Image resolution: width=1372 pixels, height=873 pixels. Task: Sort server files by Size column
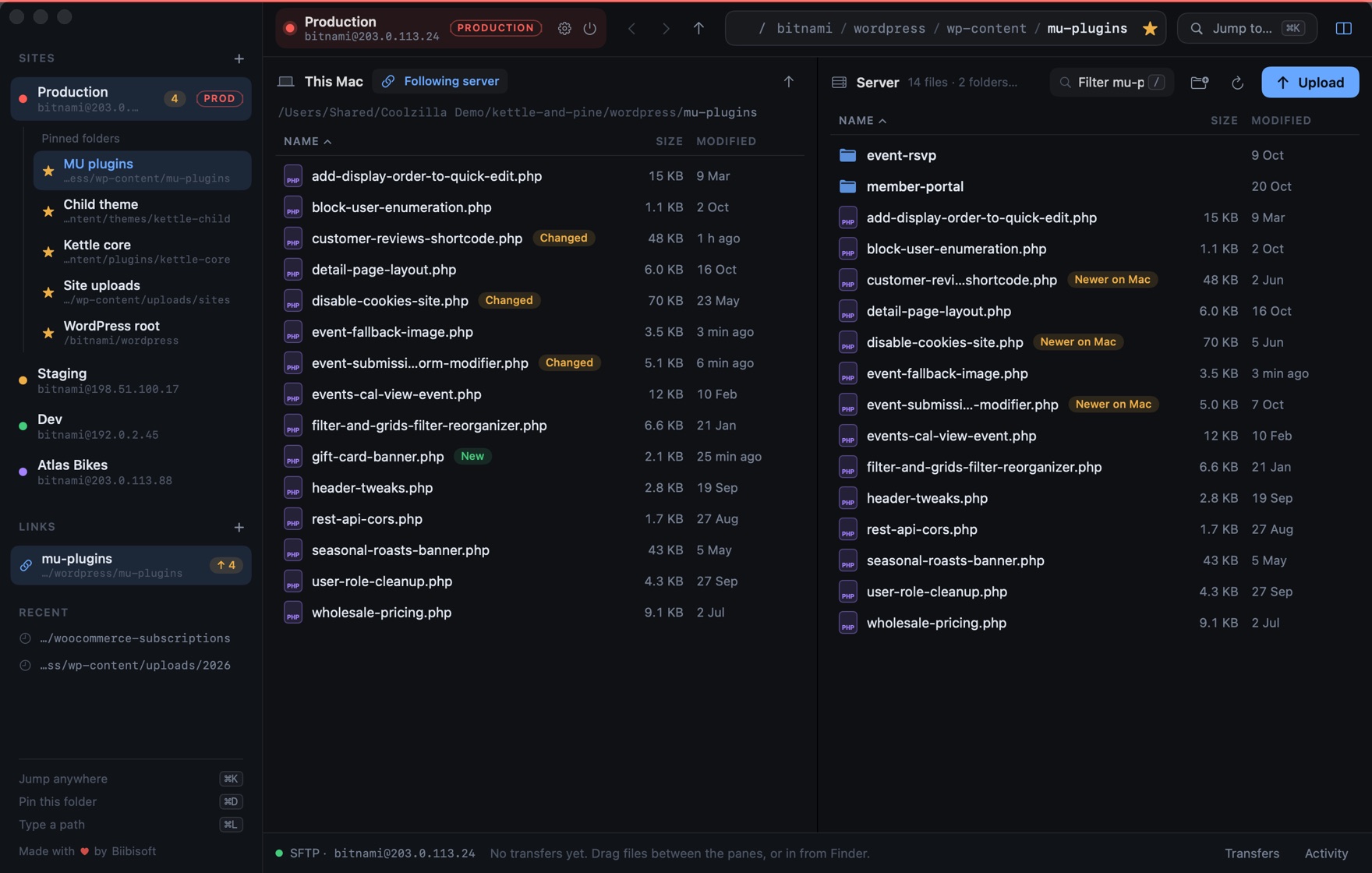(1224, 121)
